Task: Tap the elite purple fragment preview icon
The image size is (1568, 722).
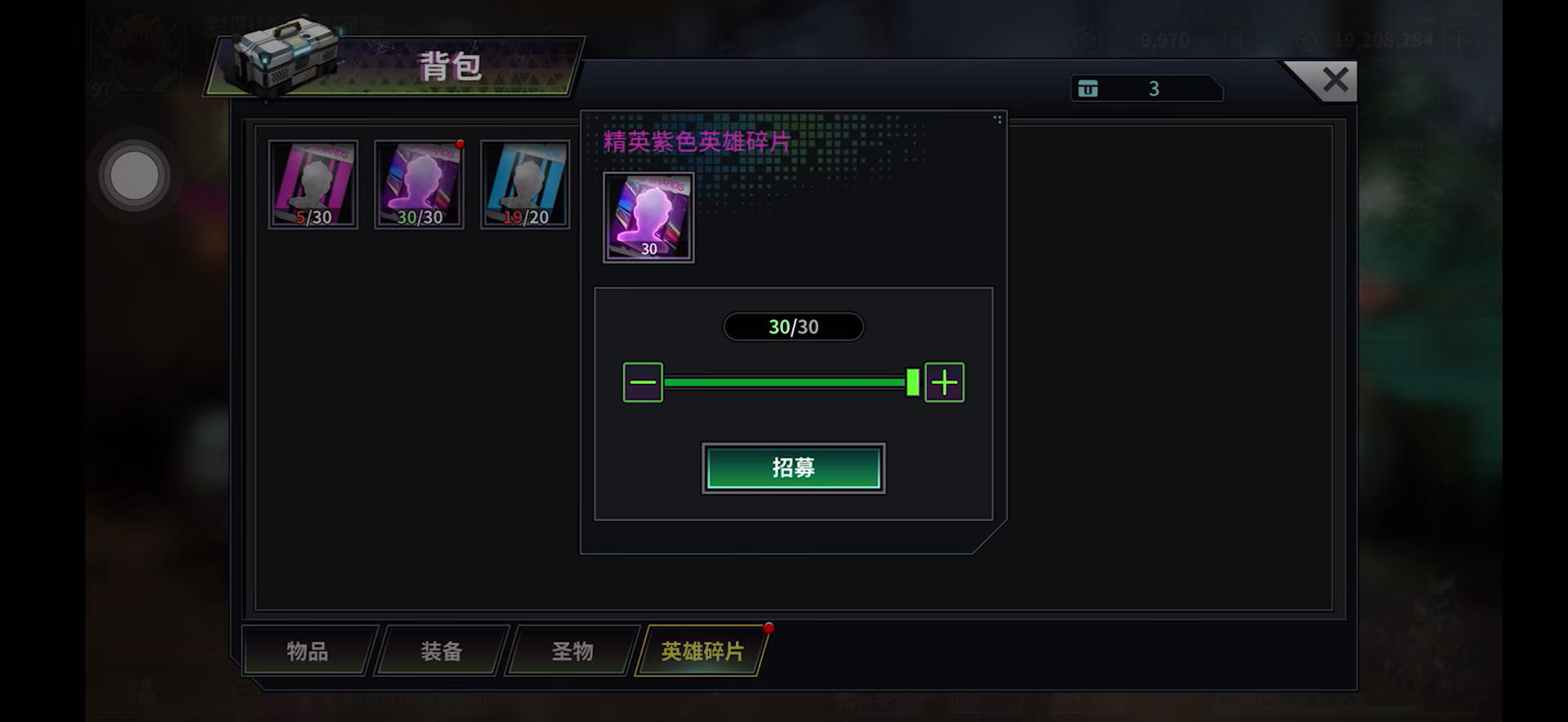Action: point(648,217)
